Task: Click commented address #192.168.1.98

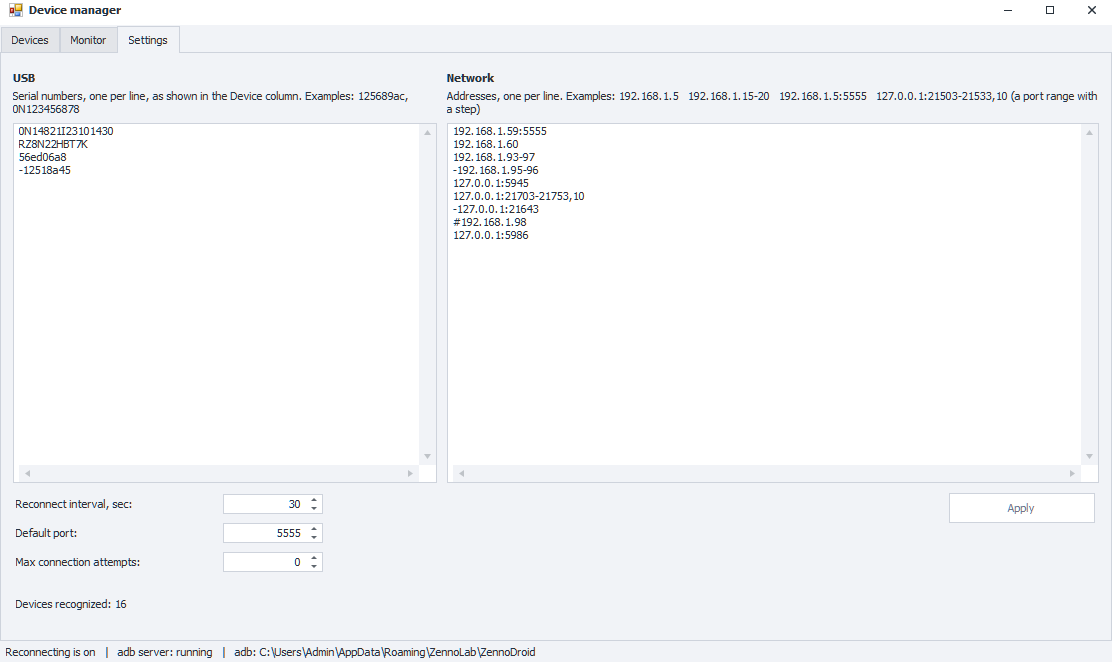Action: coord(490,222)
